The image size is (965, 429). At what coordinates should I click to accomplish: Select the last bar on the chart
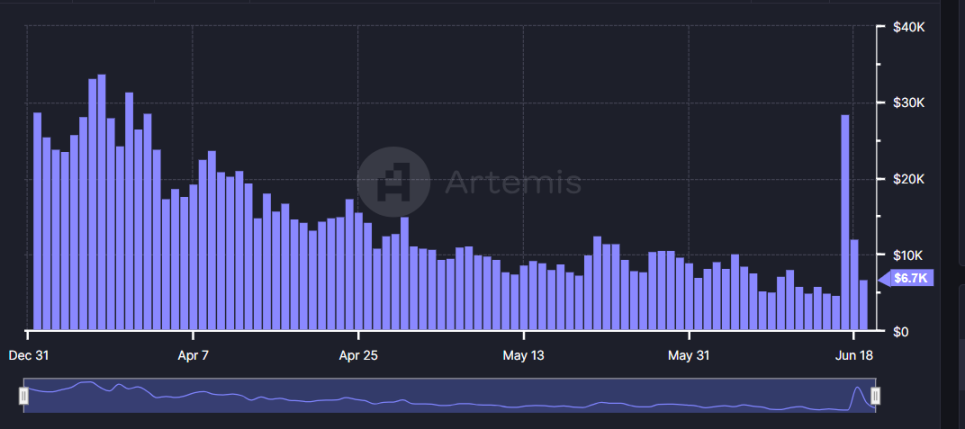[x=863, y=305]
